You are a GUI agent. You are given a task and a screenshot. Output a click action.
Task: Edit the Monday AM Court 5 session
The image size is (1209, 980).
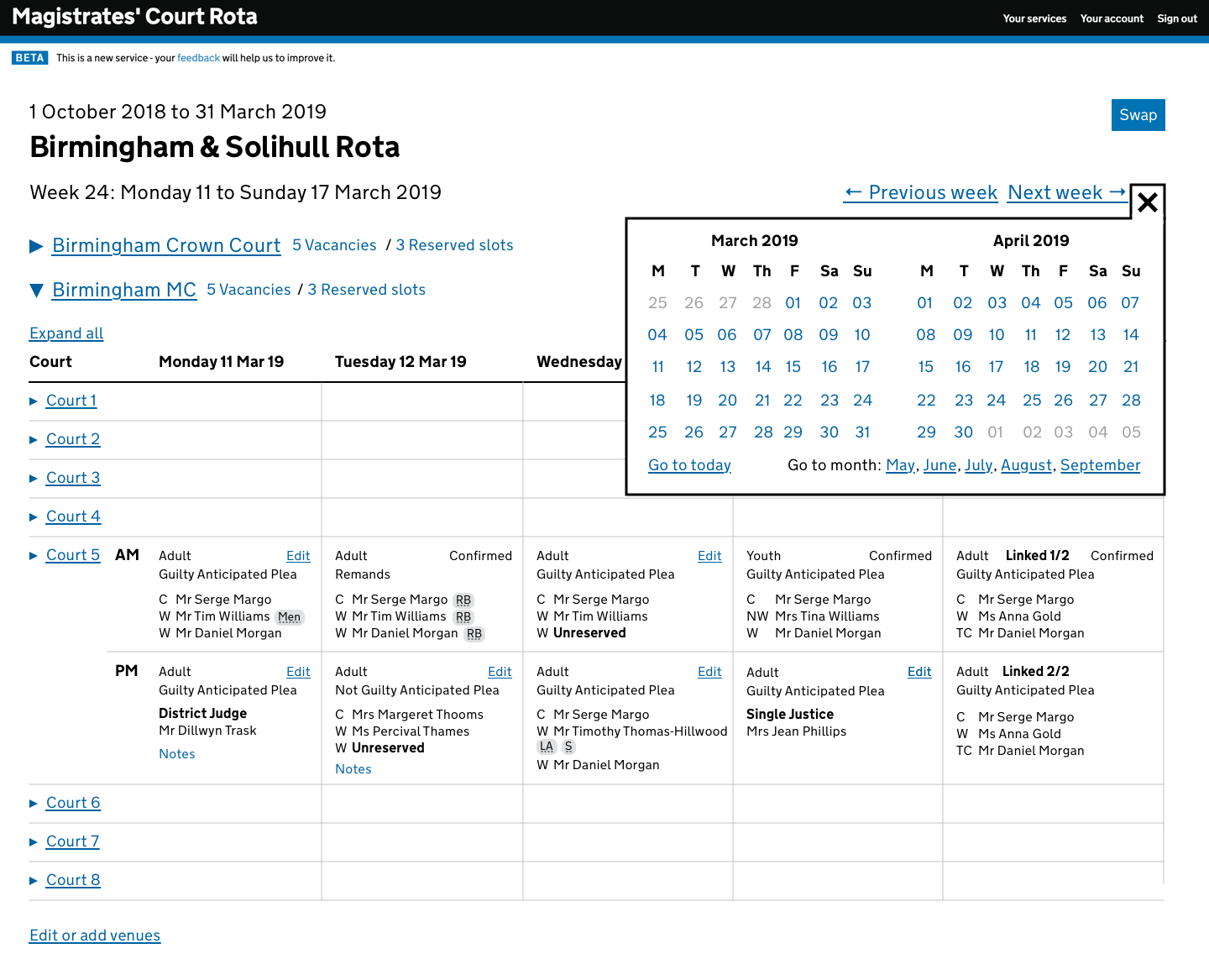[298, 555]
